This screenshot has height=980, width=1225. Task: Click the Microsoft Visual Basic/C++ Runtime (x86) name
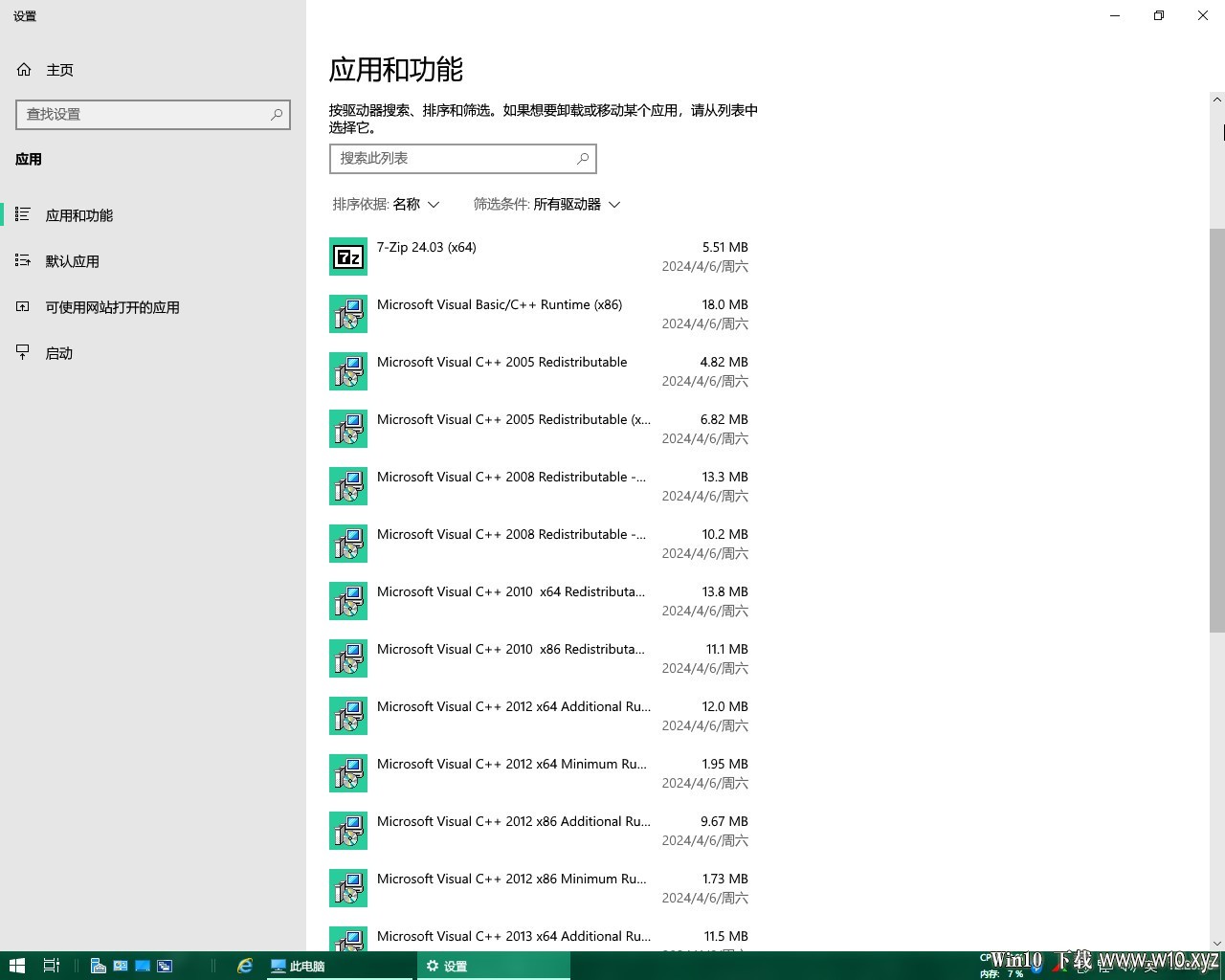500,304
